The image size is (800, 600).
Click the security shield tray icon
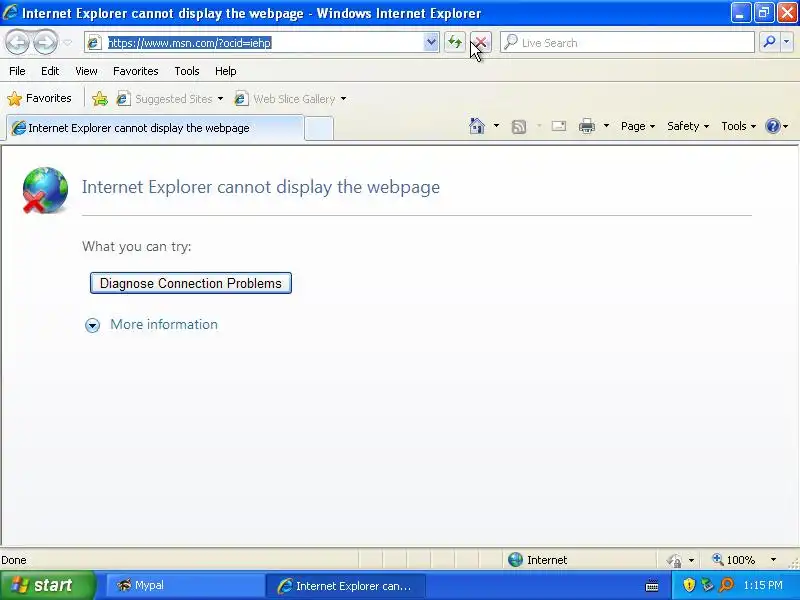[x=689, y=585]
